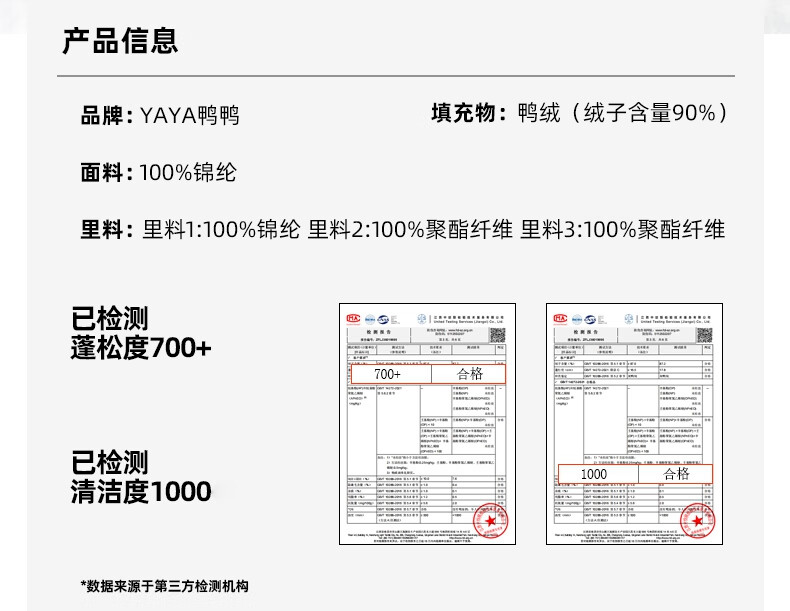Open the fill power test report thumbnail
Viewport: 790px width, 611px height.
[427, 424]
